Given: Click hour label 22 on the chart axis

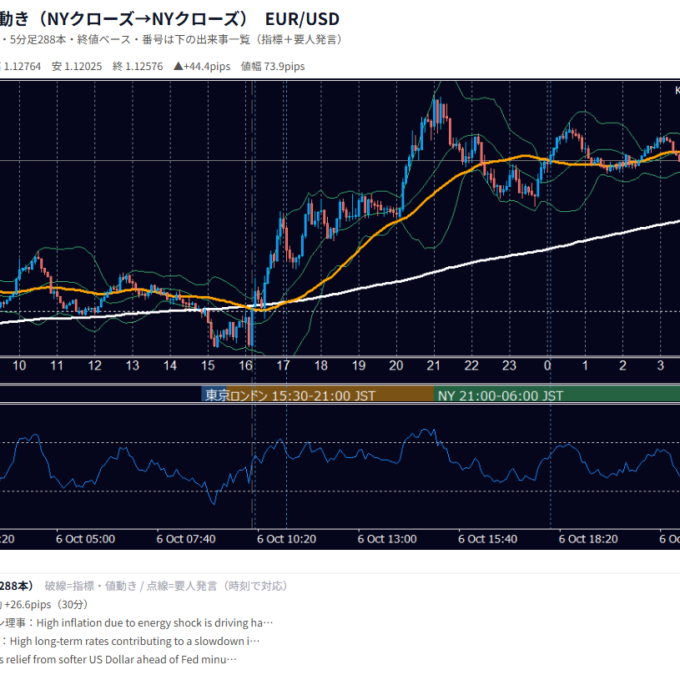Looking at the screenshot, I should pos(471,366).
